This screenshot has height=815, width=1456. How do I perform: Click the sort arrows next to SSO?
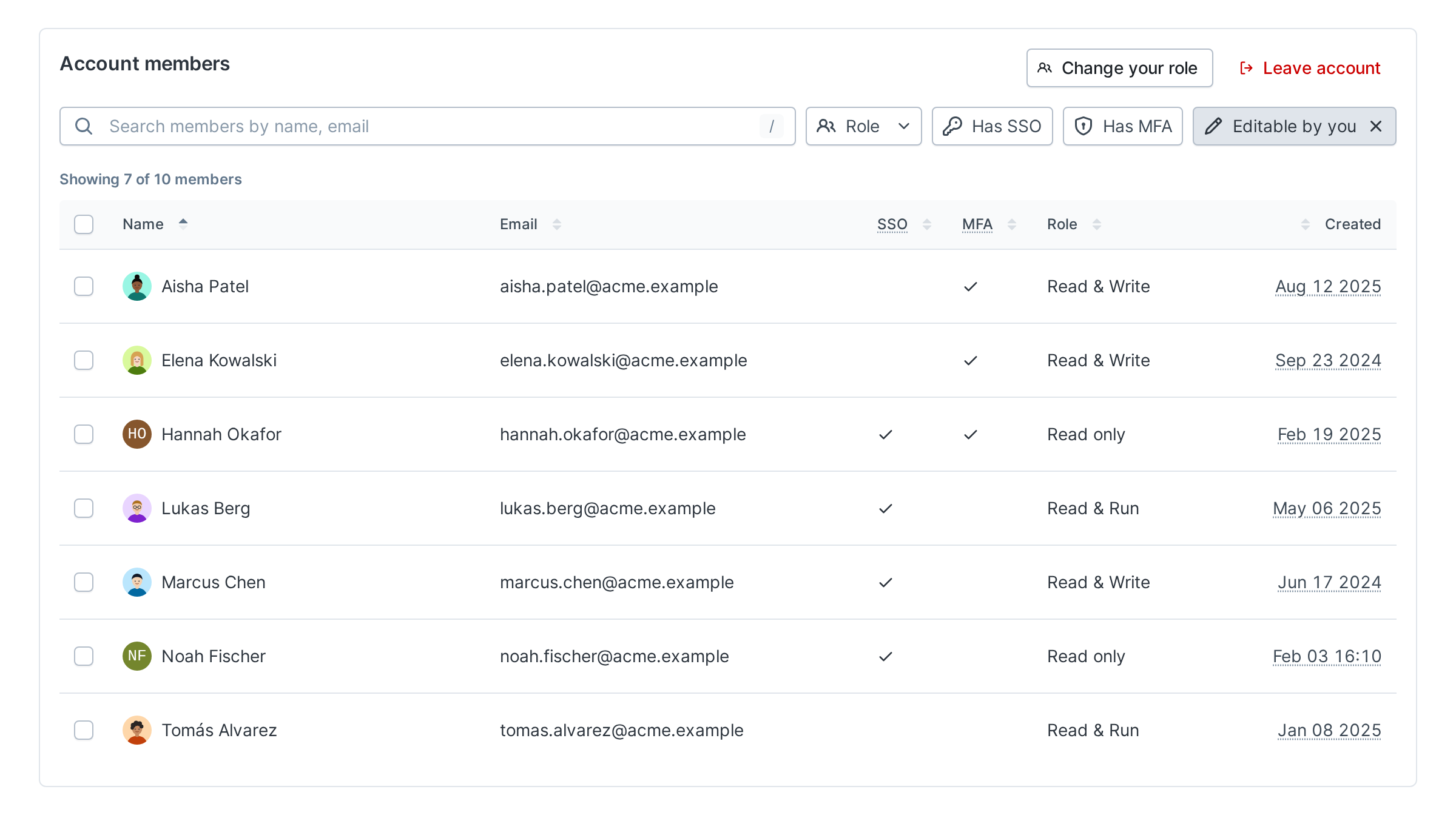pyautogui.click(x=927, y=224)
